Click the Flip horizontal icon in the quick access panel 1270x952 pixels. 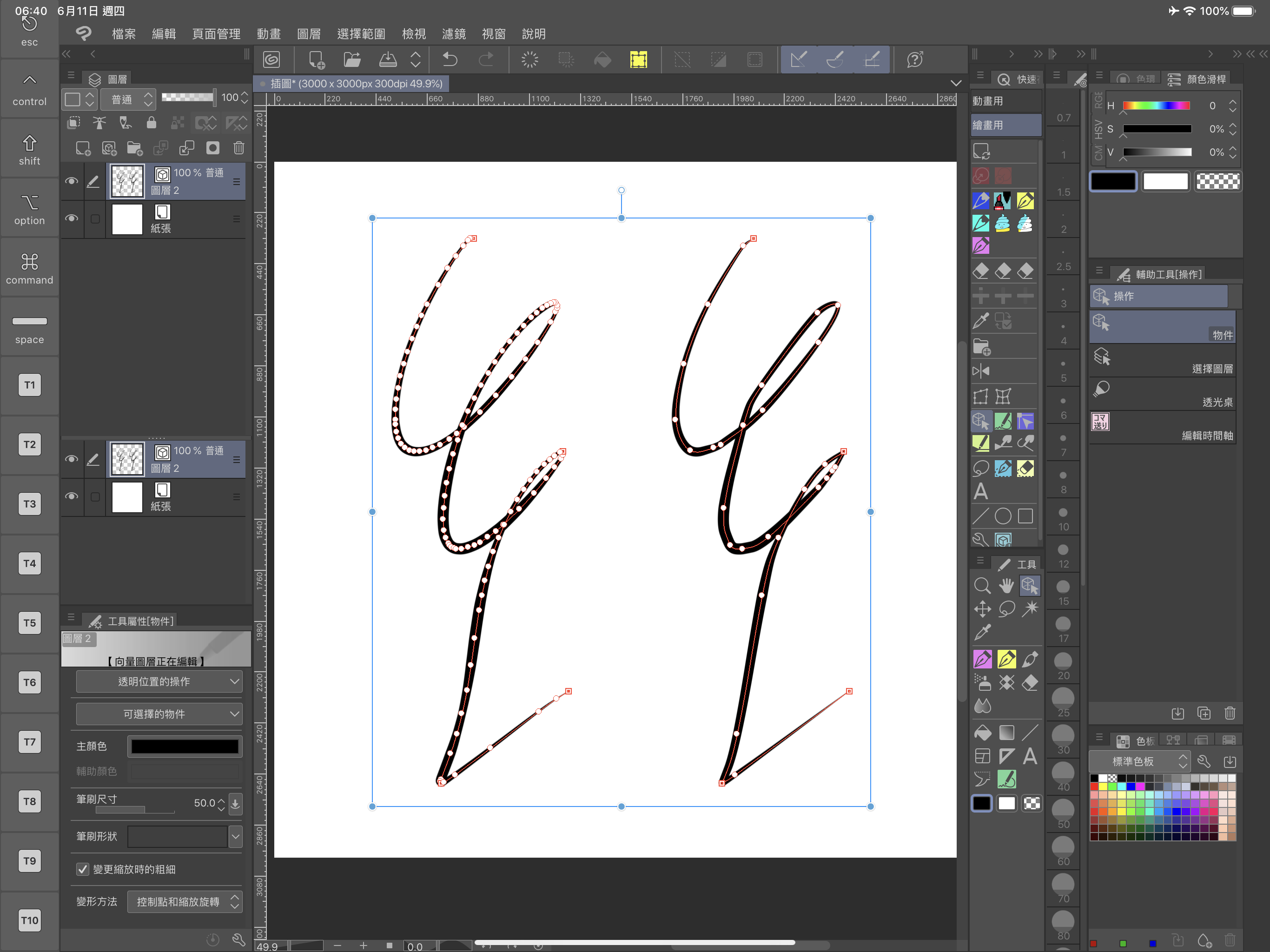981,371
